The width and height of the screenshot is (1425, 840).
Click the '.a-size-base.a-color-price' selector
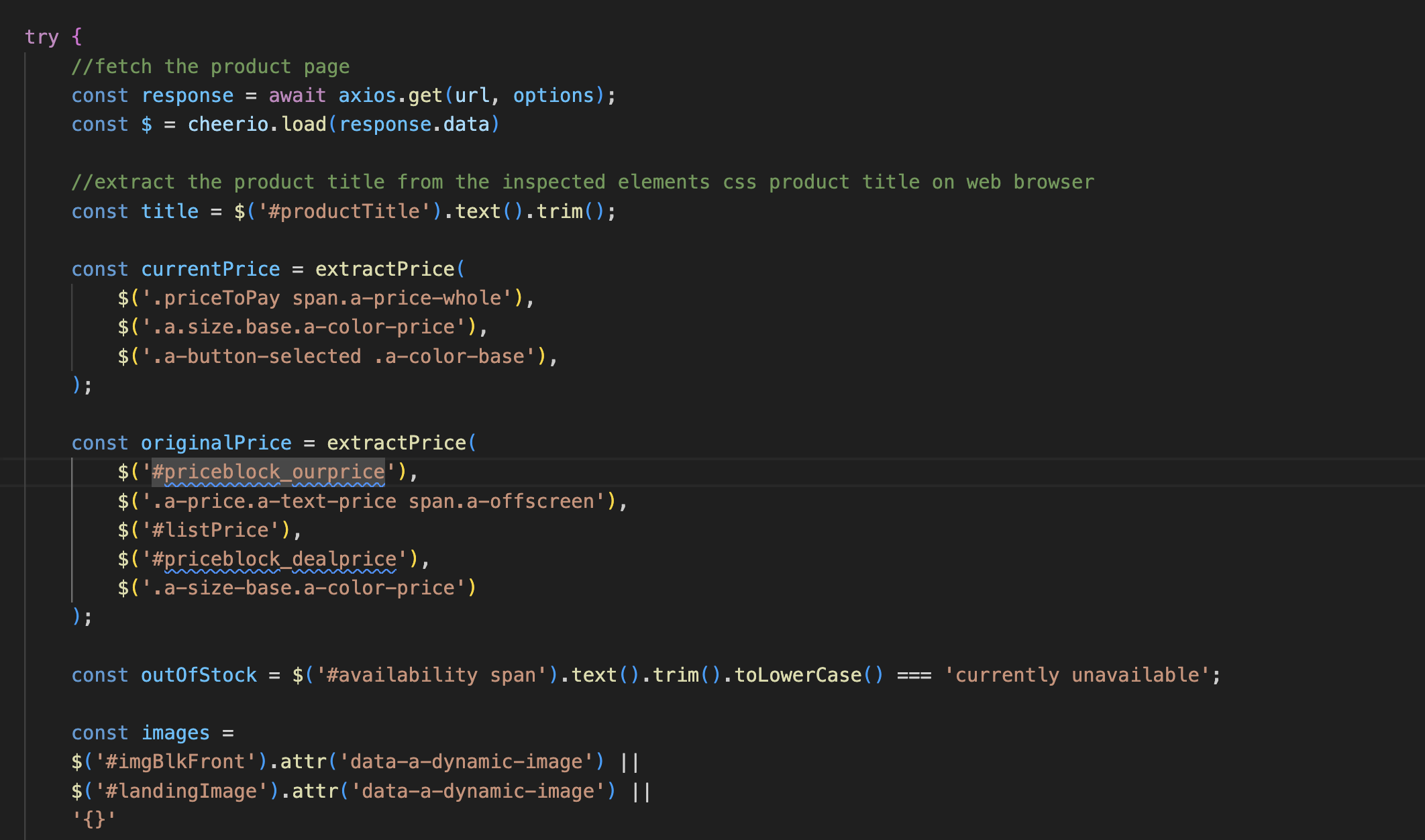click(304, 588)
